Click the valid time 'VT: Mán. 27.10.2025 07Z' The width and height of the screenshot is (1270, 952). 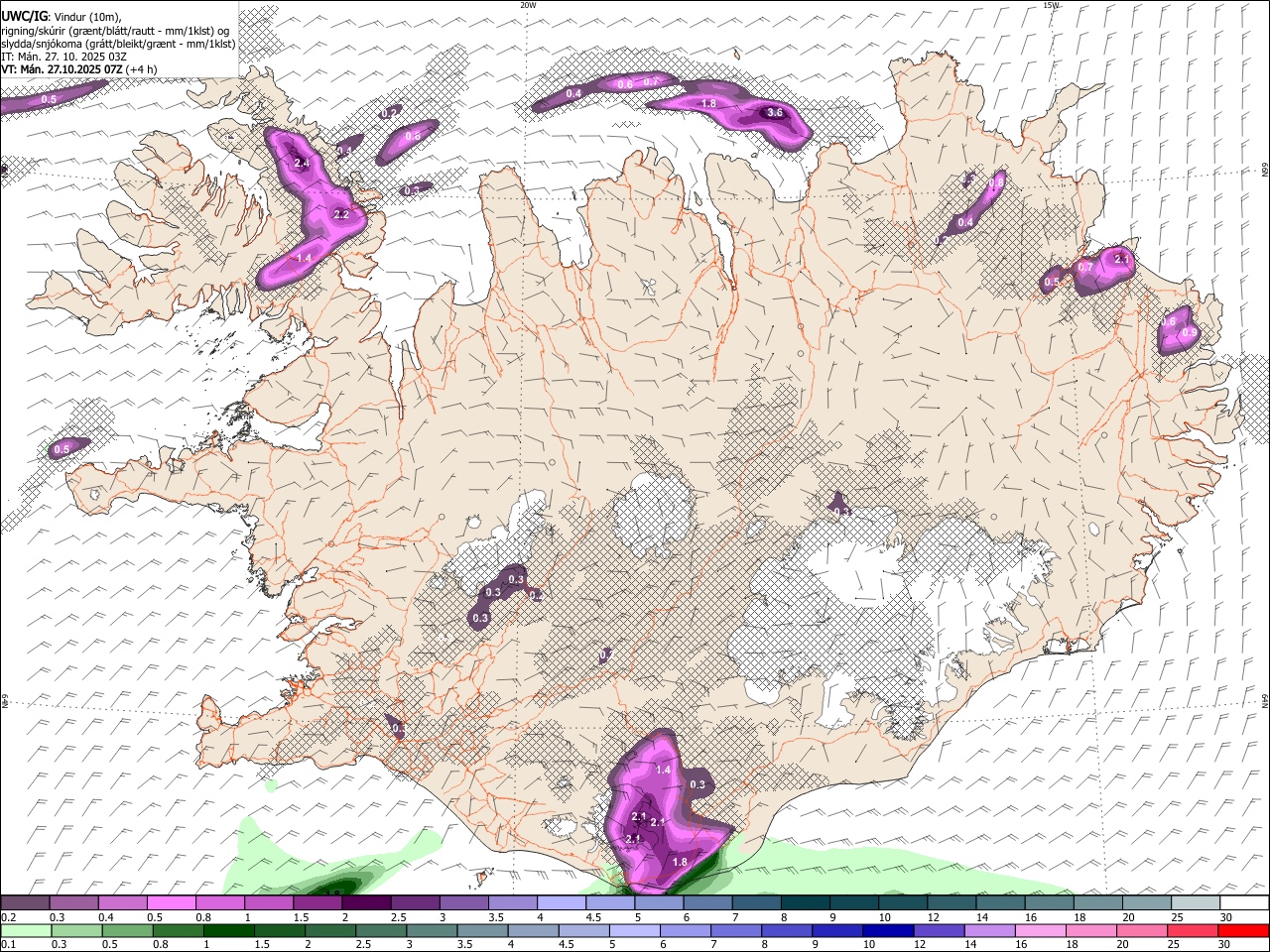click(62, 69)
